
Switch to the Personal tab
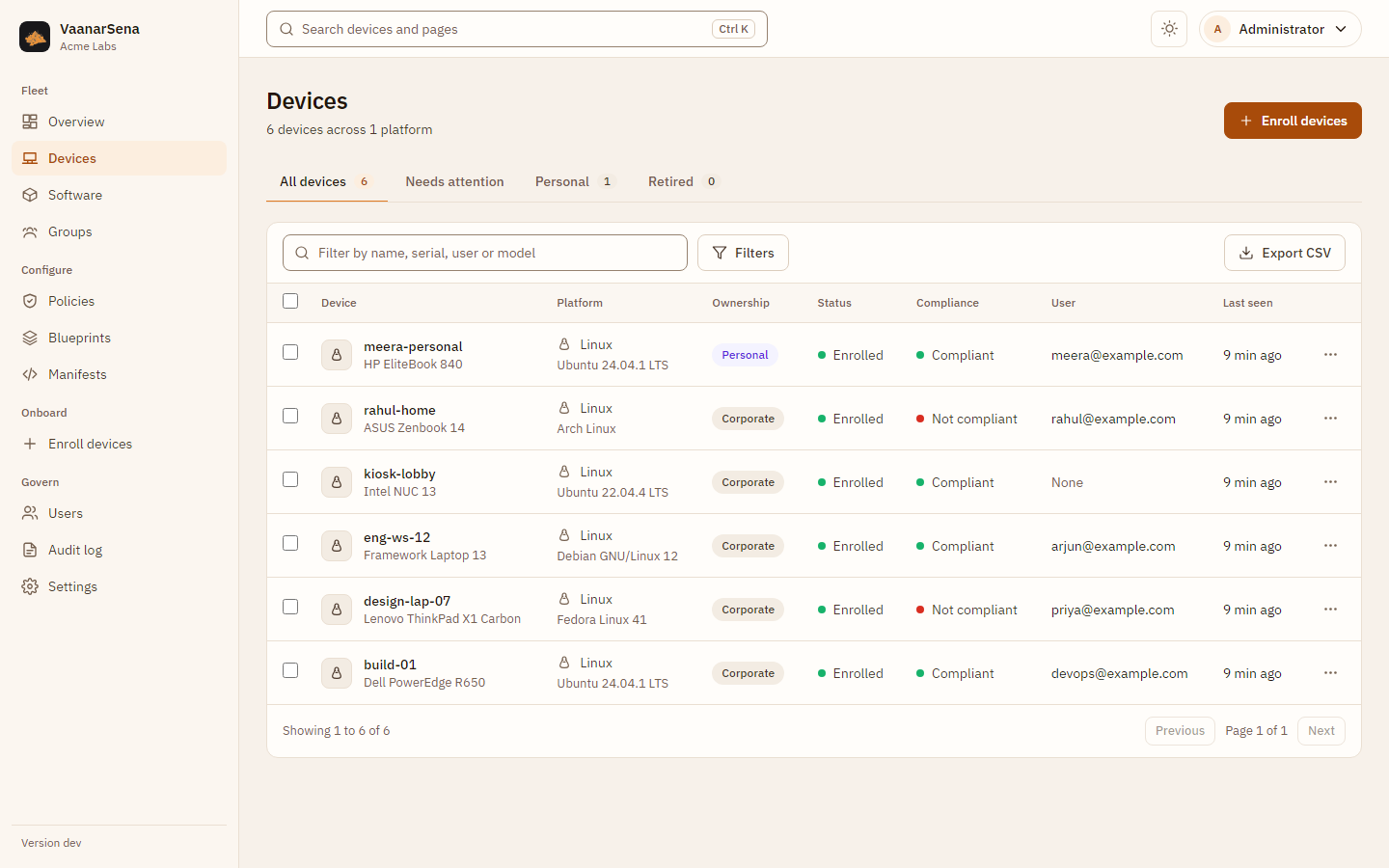[x=575, y=181]
